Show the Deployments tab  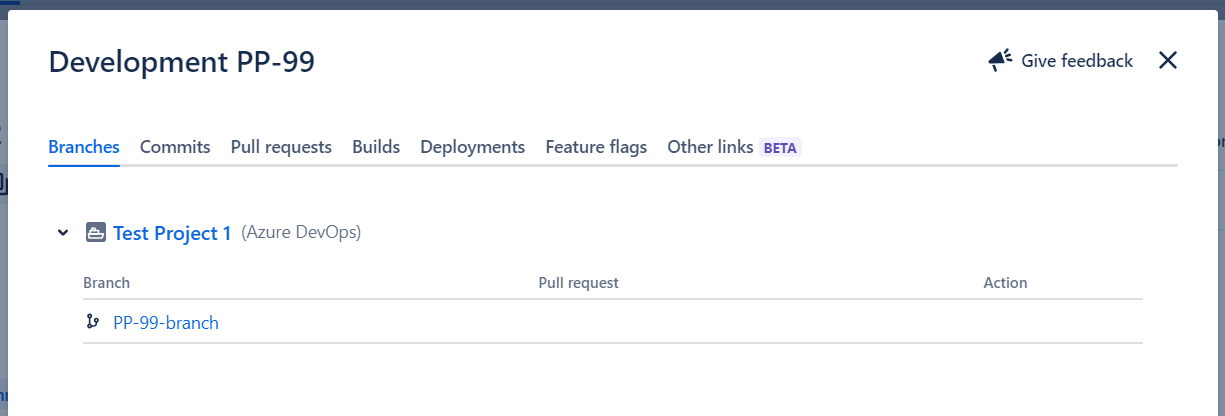pos(472,147)
